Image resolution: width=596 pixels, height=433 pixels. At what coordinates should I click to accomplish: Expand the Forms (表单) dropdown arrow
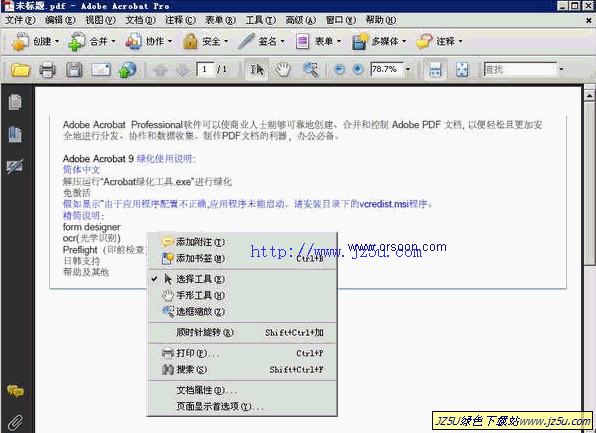tap(339, 41)
